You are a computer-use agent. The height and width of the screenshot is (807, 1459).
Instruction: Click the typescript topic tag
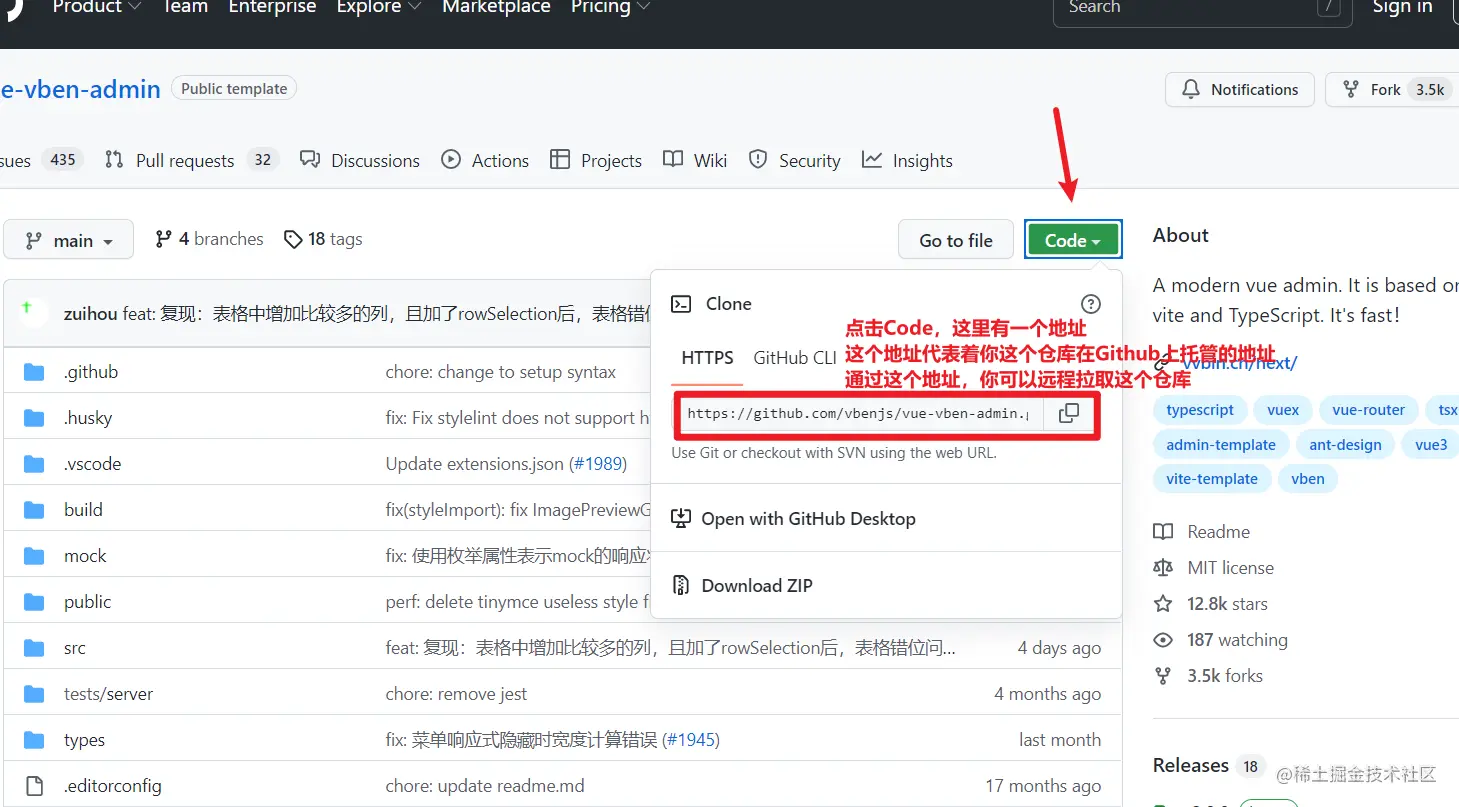[x=1200, y=410]
